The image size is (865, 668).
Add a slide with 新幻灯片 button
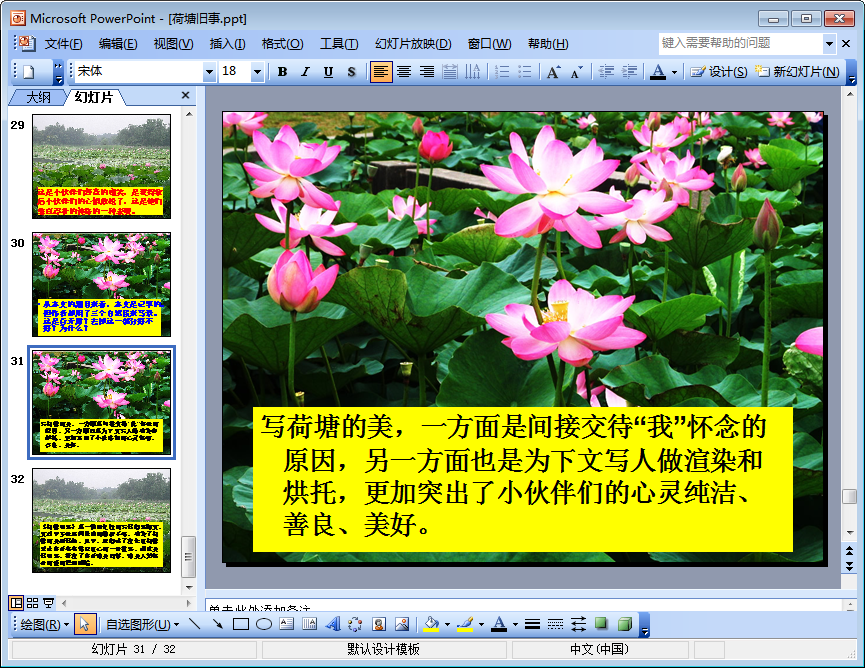coord(798,72)
